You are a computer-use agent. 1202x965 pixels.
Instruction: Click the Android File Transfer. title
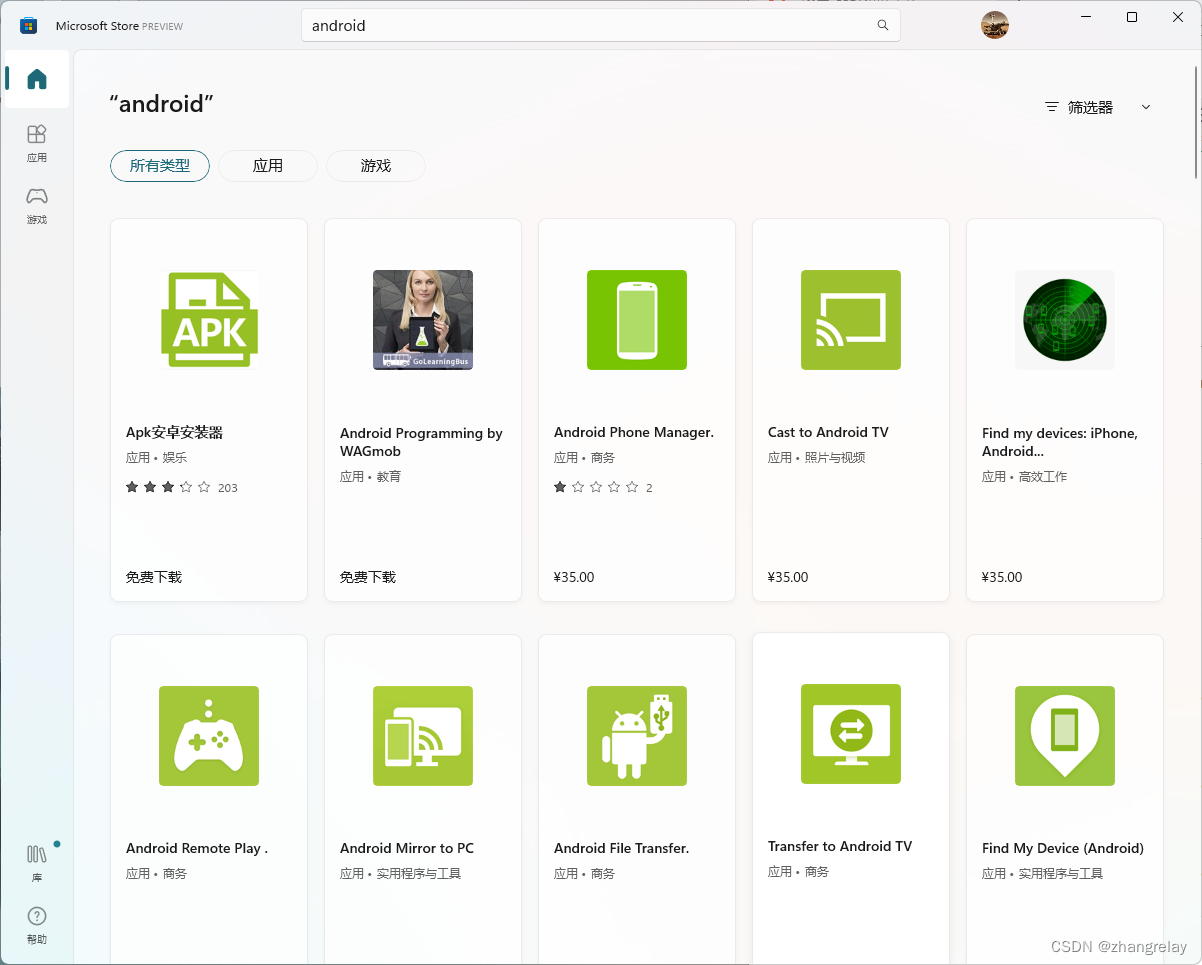coord(622,849)
